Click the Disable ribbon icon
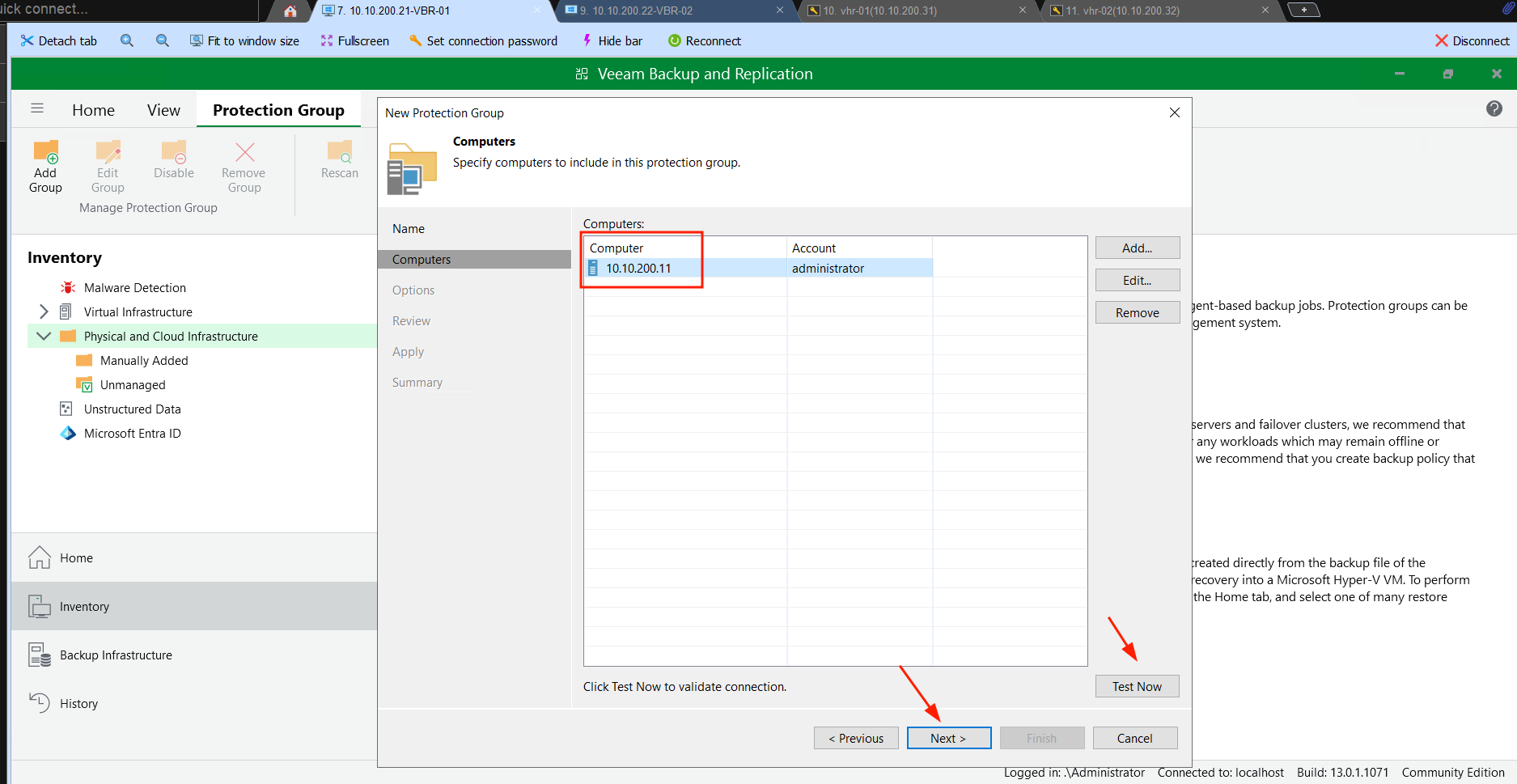This screenshot has height=784, width=1517. point(174,151)
